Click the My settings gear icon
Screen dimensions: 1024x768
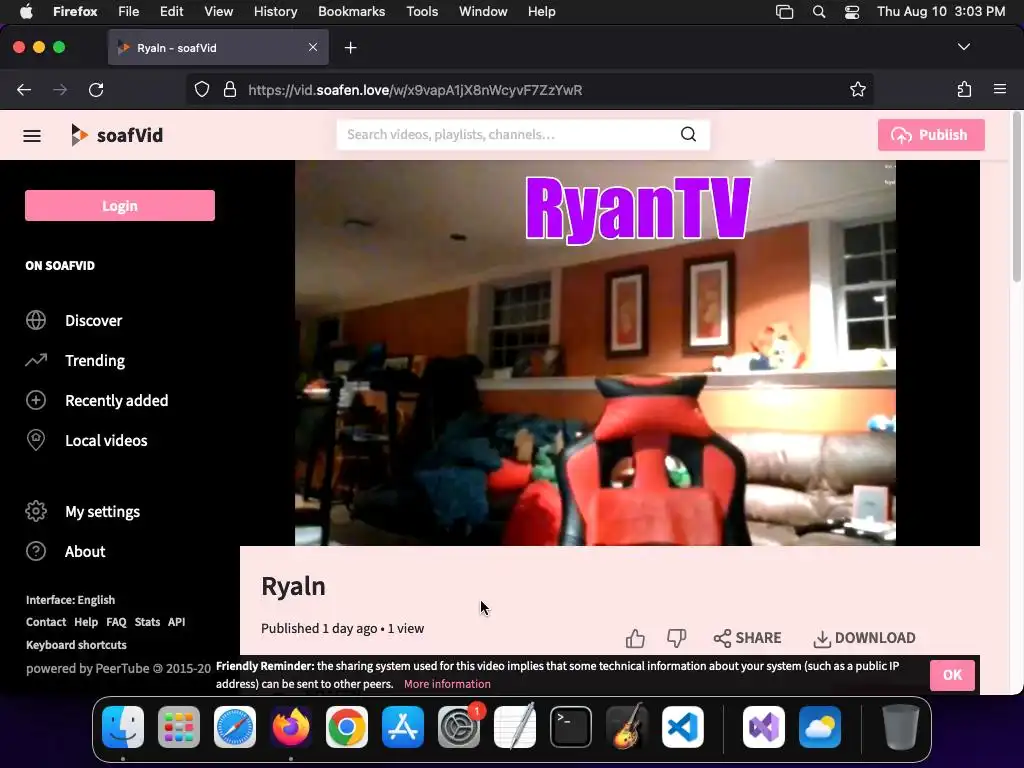click(x=36, y=511)
